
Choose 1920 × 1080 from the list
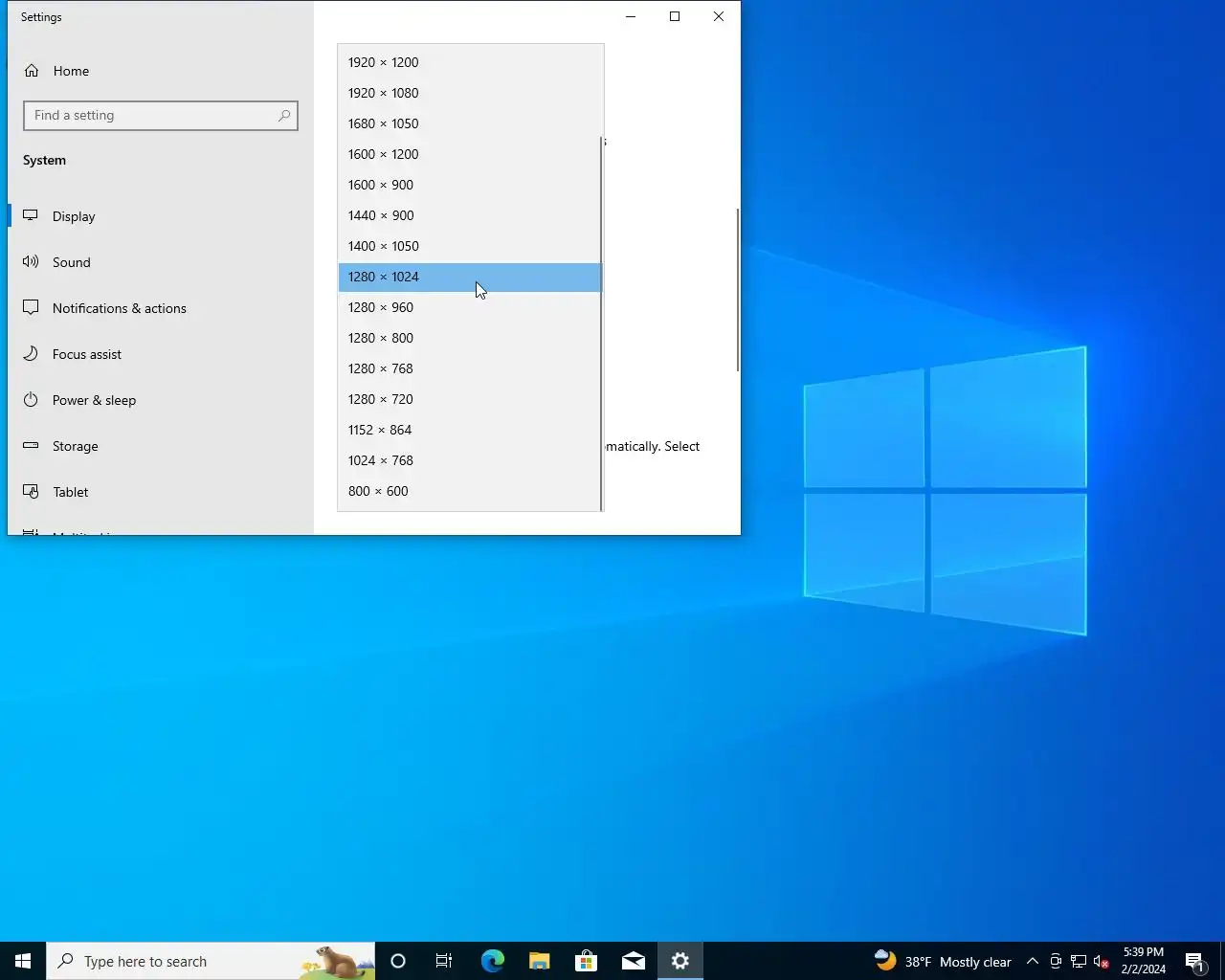coord(469,93)
